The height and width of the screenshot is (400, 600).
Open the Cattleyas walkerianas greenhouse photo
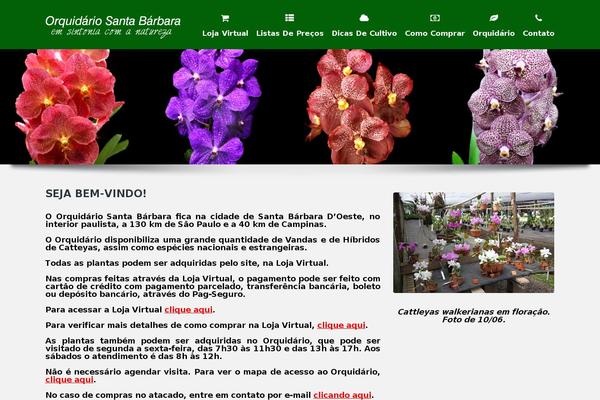[473, 242]
